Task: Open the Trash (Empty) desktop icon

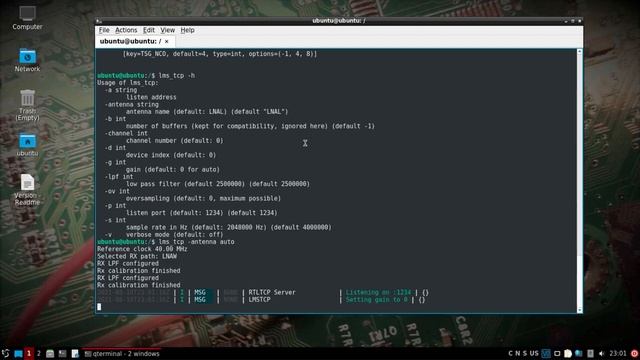Action: [27, 105]
